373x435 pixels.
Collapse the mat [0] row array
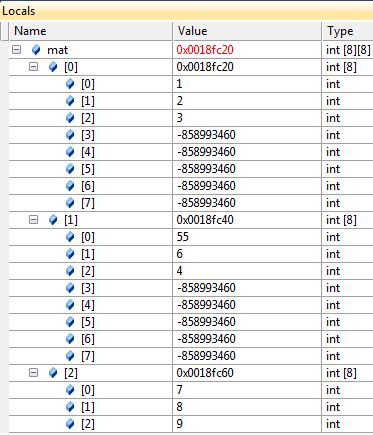tap(33, 67)
